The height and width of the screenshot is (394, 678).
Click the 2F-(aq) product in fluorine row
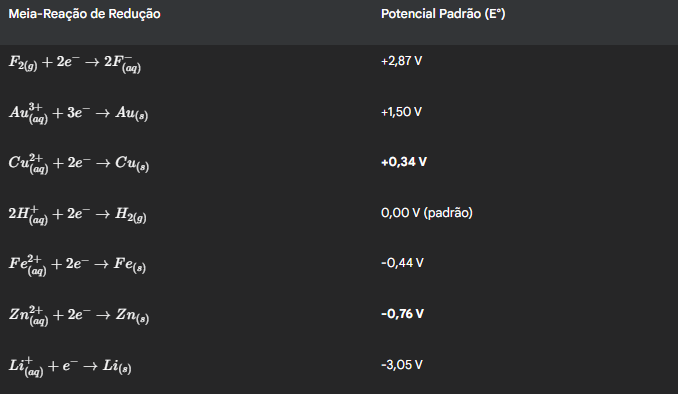point(122,64)
